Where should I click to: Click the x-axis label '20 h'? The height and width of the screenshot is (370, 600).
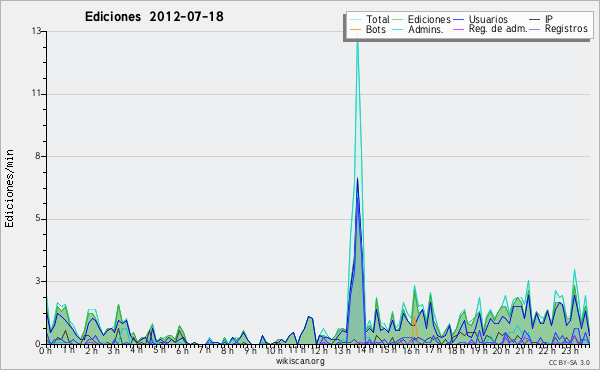click(x=501, y=350)
